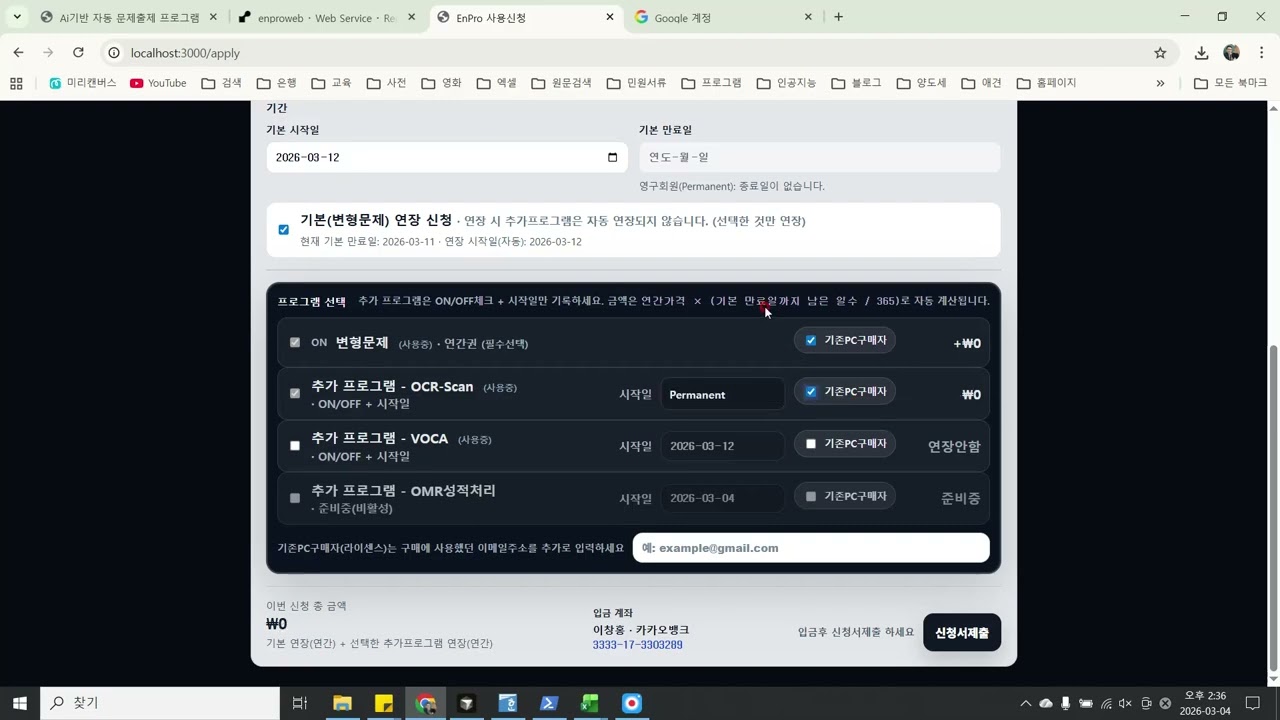Click the 기본 만료일 date field
The image size is (1280, 720).
(820, 157)
